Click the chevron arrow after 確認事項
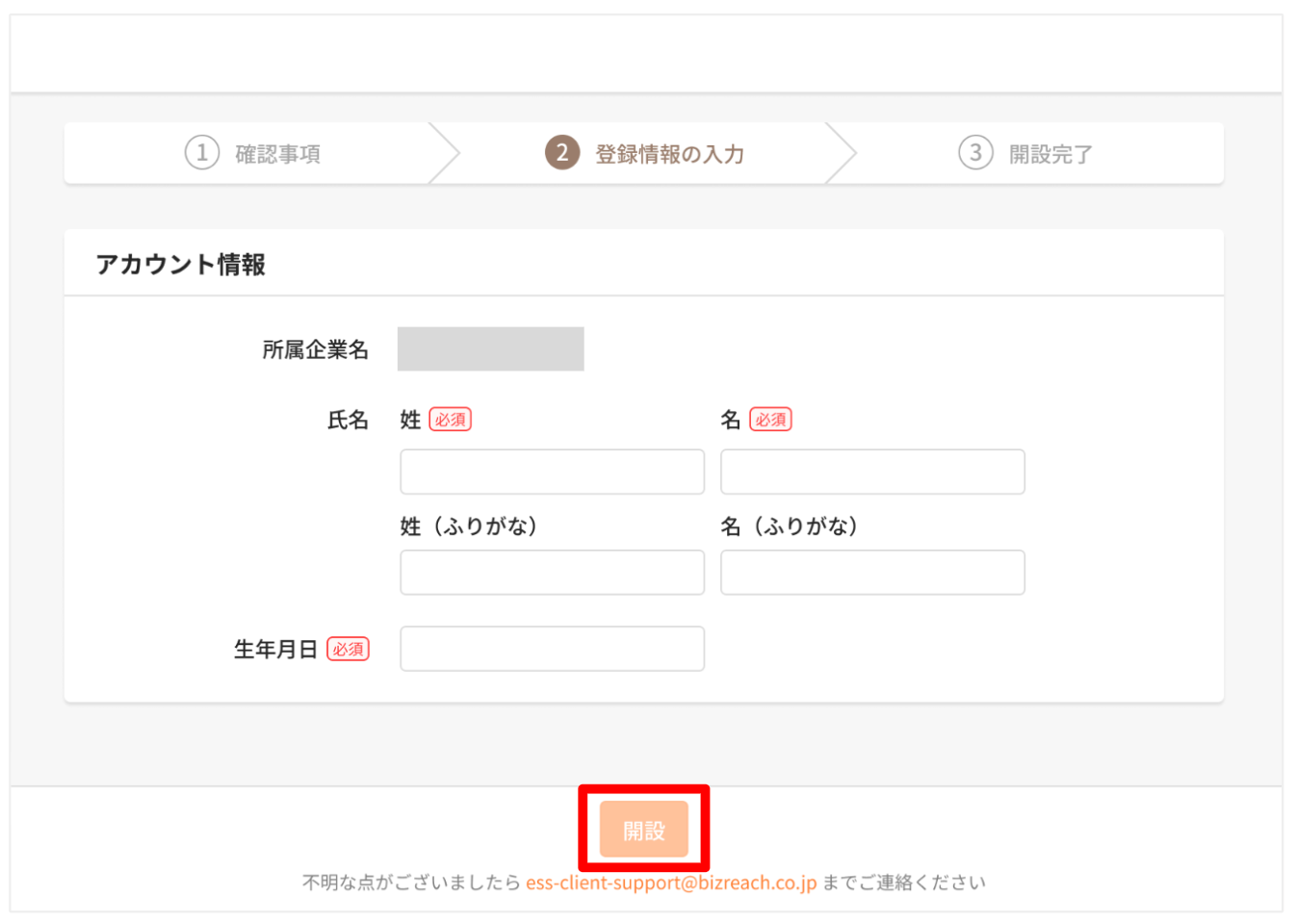The image size is (1296, 924). [445, 153]
